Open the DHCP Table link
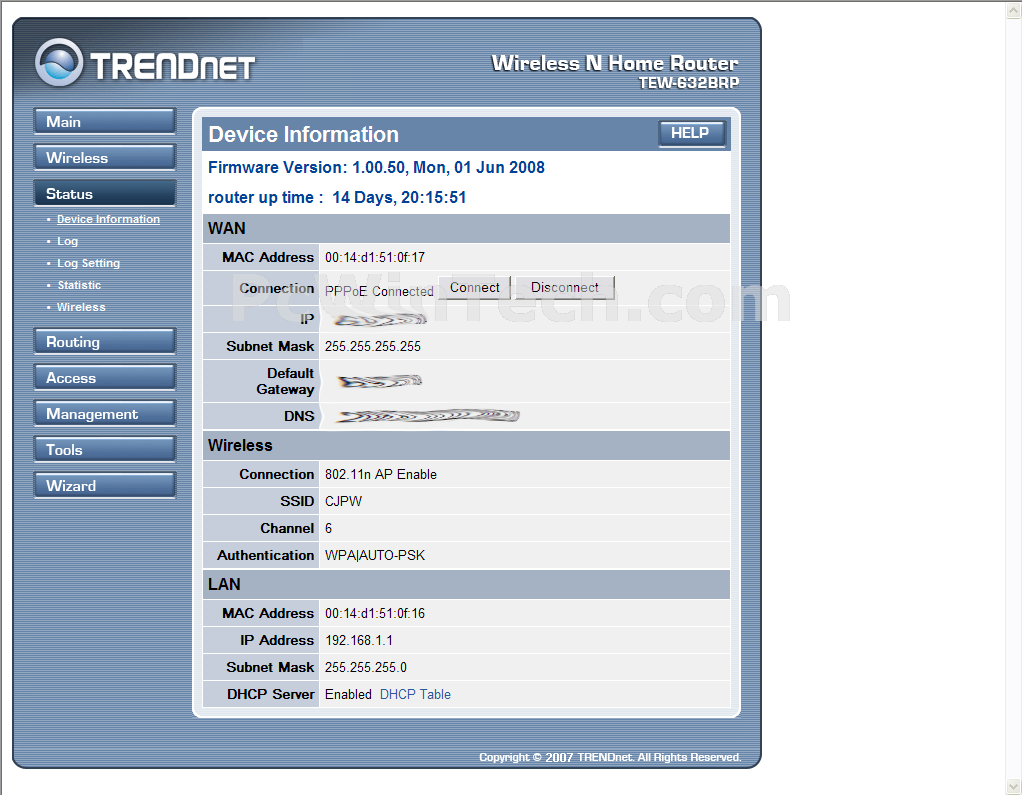The height and width of the screenshot is (795, 1022). 415,695
